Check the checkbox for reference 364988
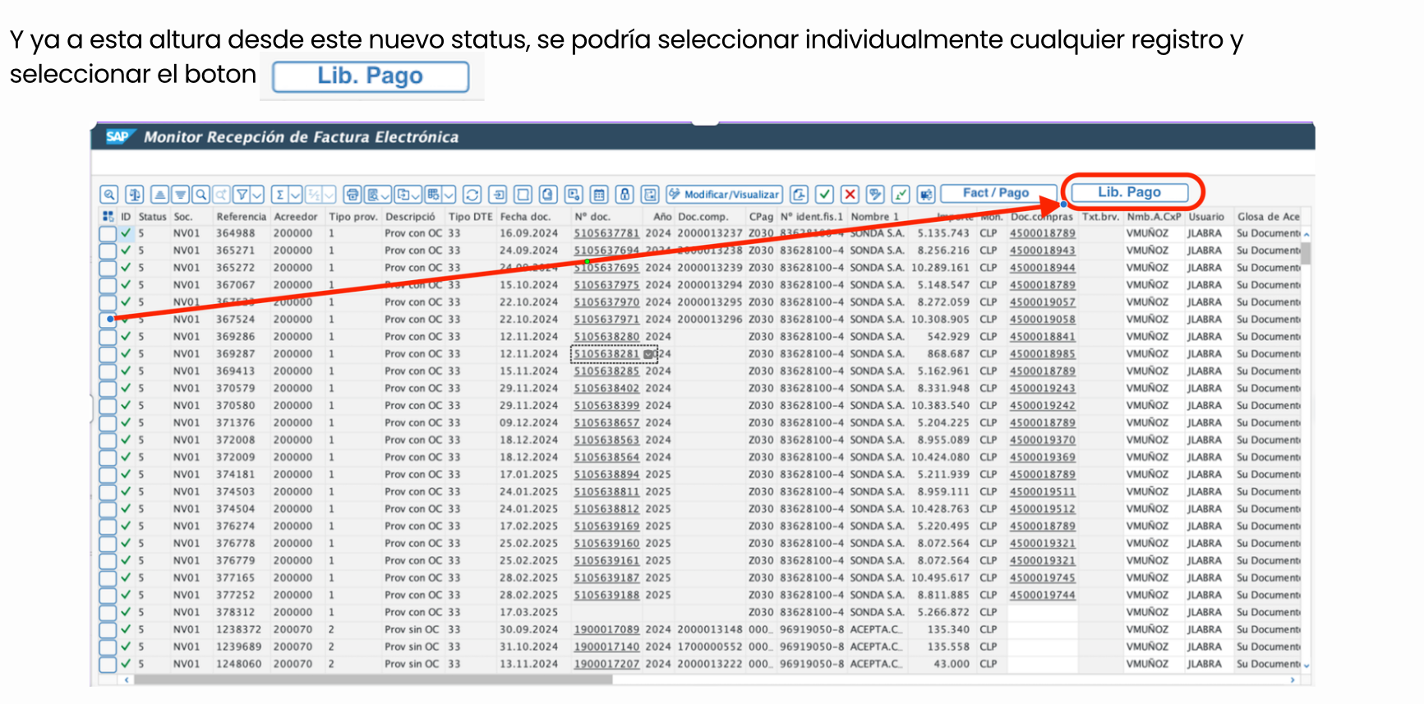Viewport: 1424px width, 704px height. click(x=108, y=233)
